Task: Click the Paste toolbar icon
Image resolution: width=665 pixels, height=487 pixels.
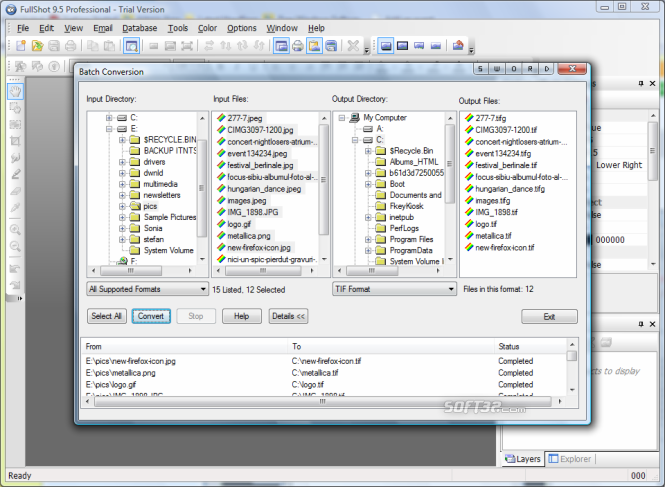Action: 109,45
